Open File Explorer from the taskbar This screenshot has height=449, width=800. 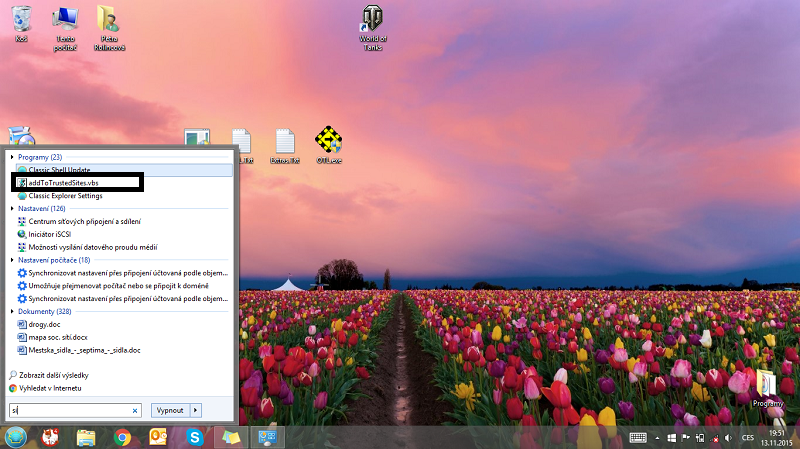(x=86, y=438)
